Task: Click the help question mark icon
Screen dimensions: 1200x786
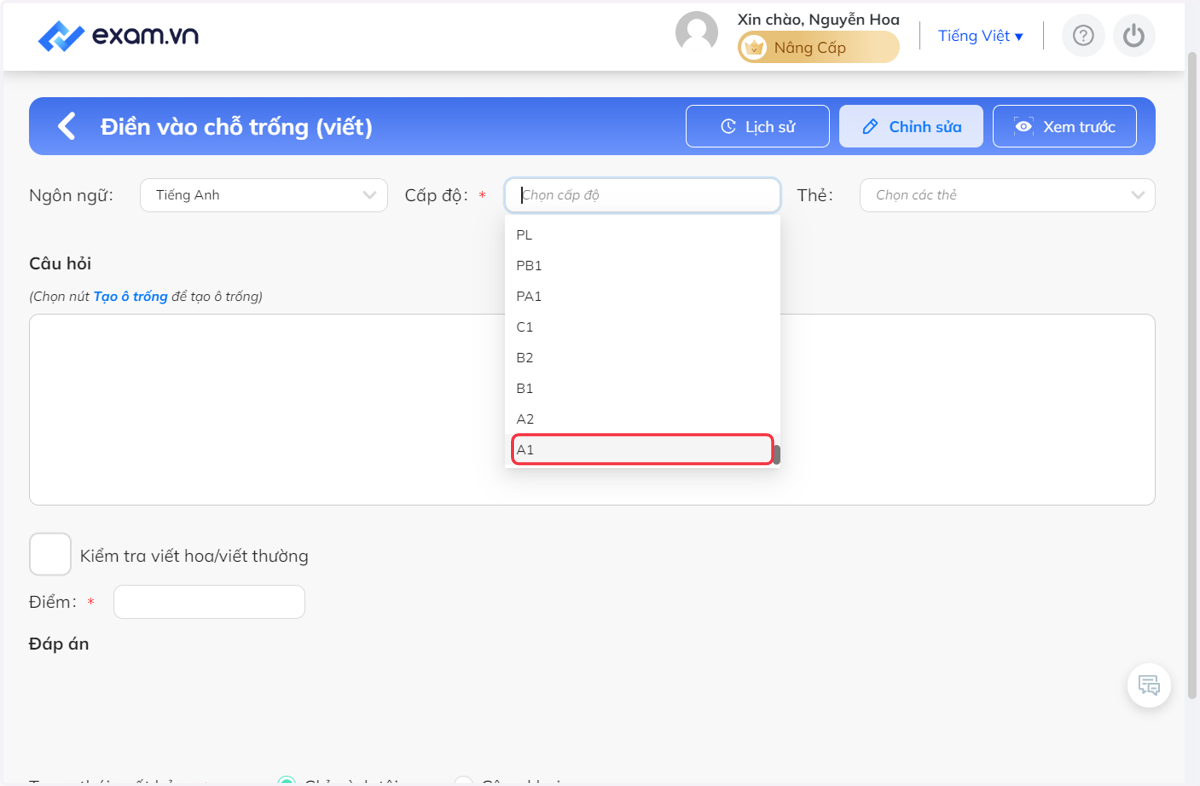Action: pos(1083,36)
